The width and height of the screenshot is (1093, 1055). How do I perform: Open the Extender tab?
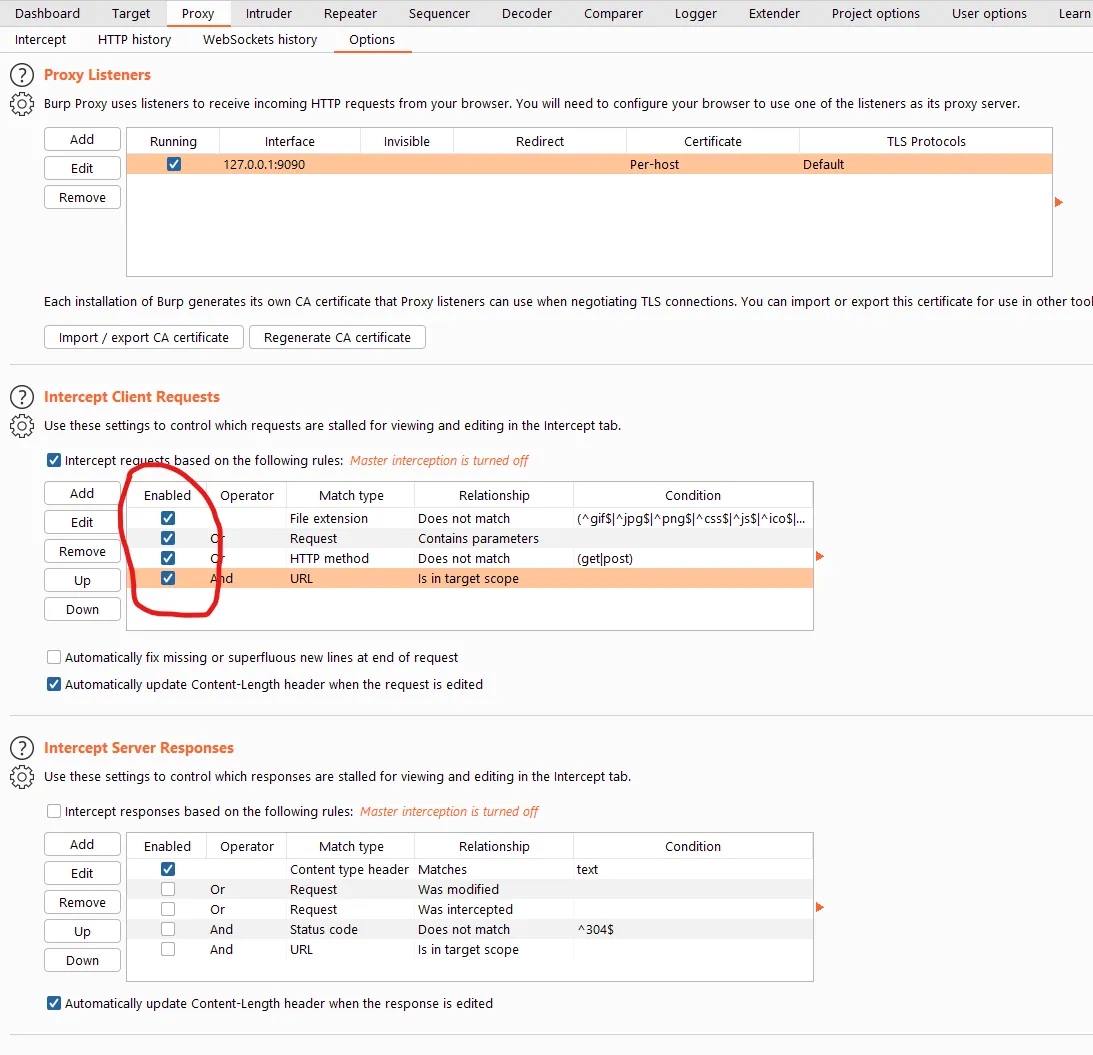774,13
